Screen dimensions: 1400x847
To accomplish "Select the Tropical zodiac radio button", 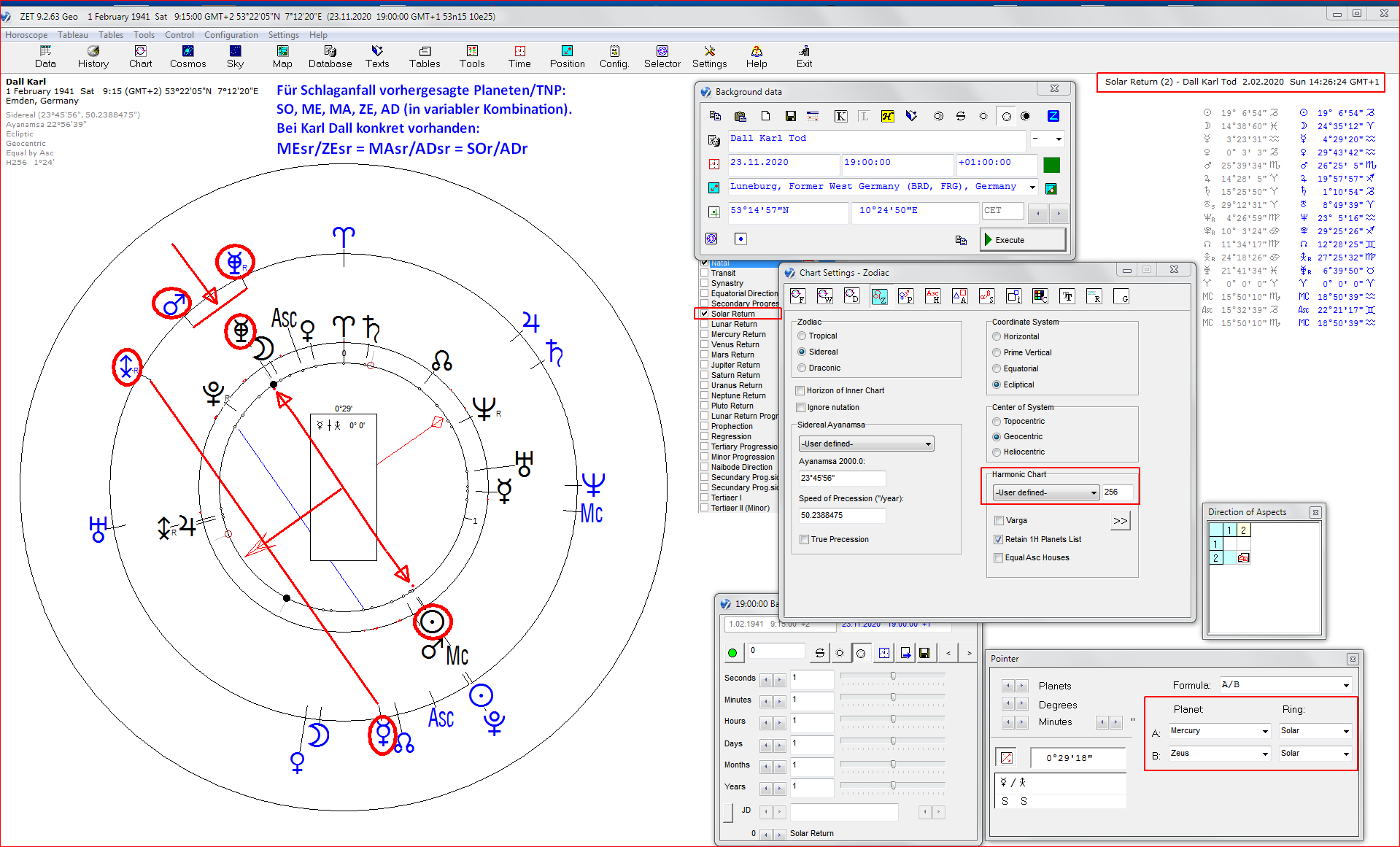I will tap(803, 336).
